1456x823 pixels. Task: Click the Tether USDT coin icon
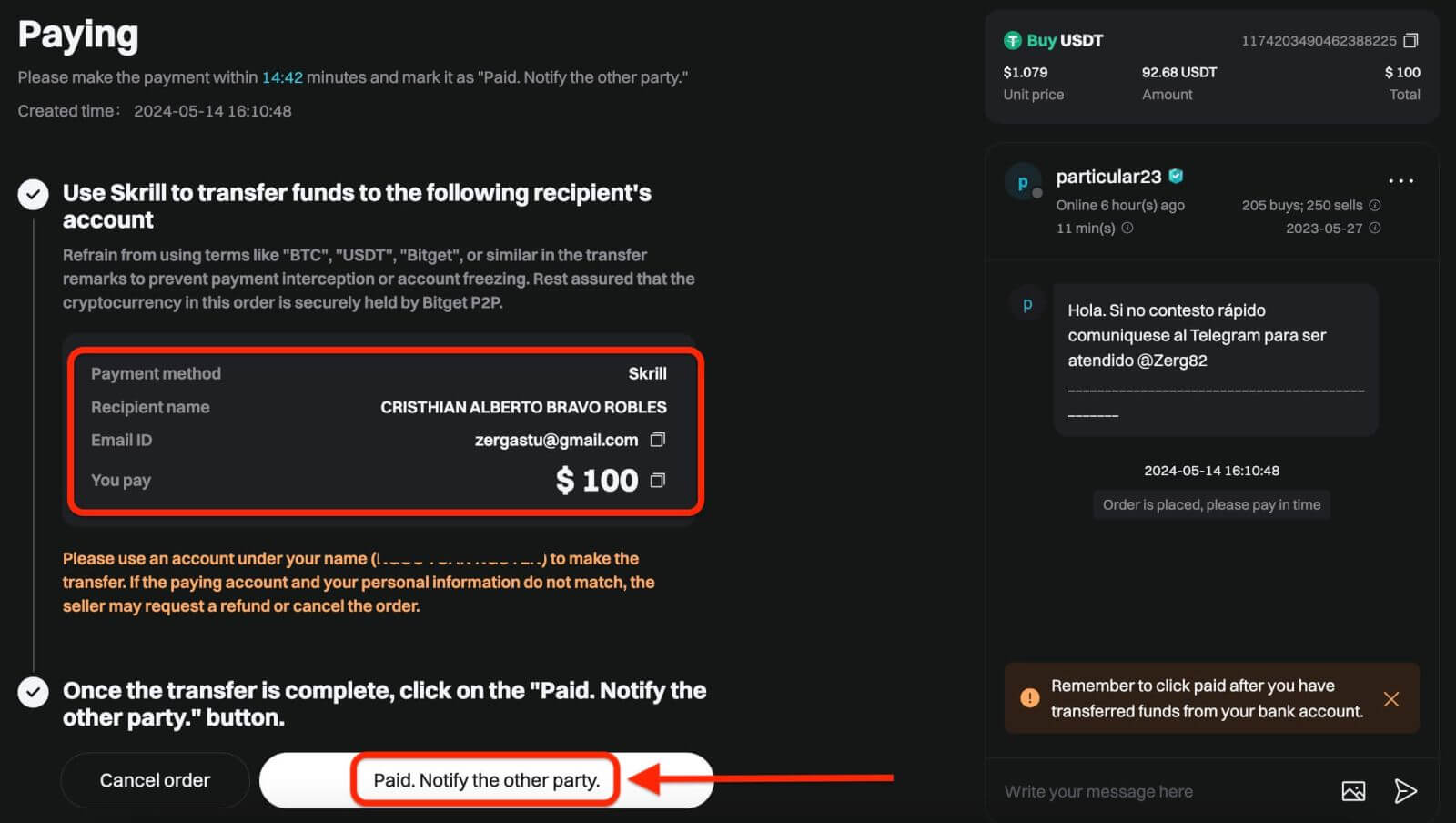pyautogui.click(x=1013, y=40)
